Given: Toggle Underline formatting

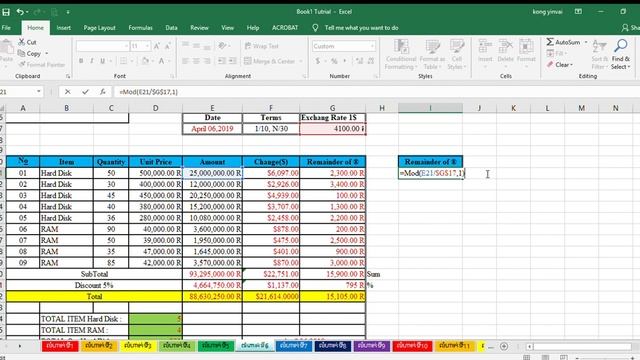Looking at the screenshot, I should point(102,61).
